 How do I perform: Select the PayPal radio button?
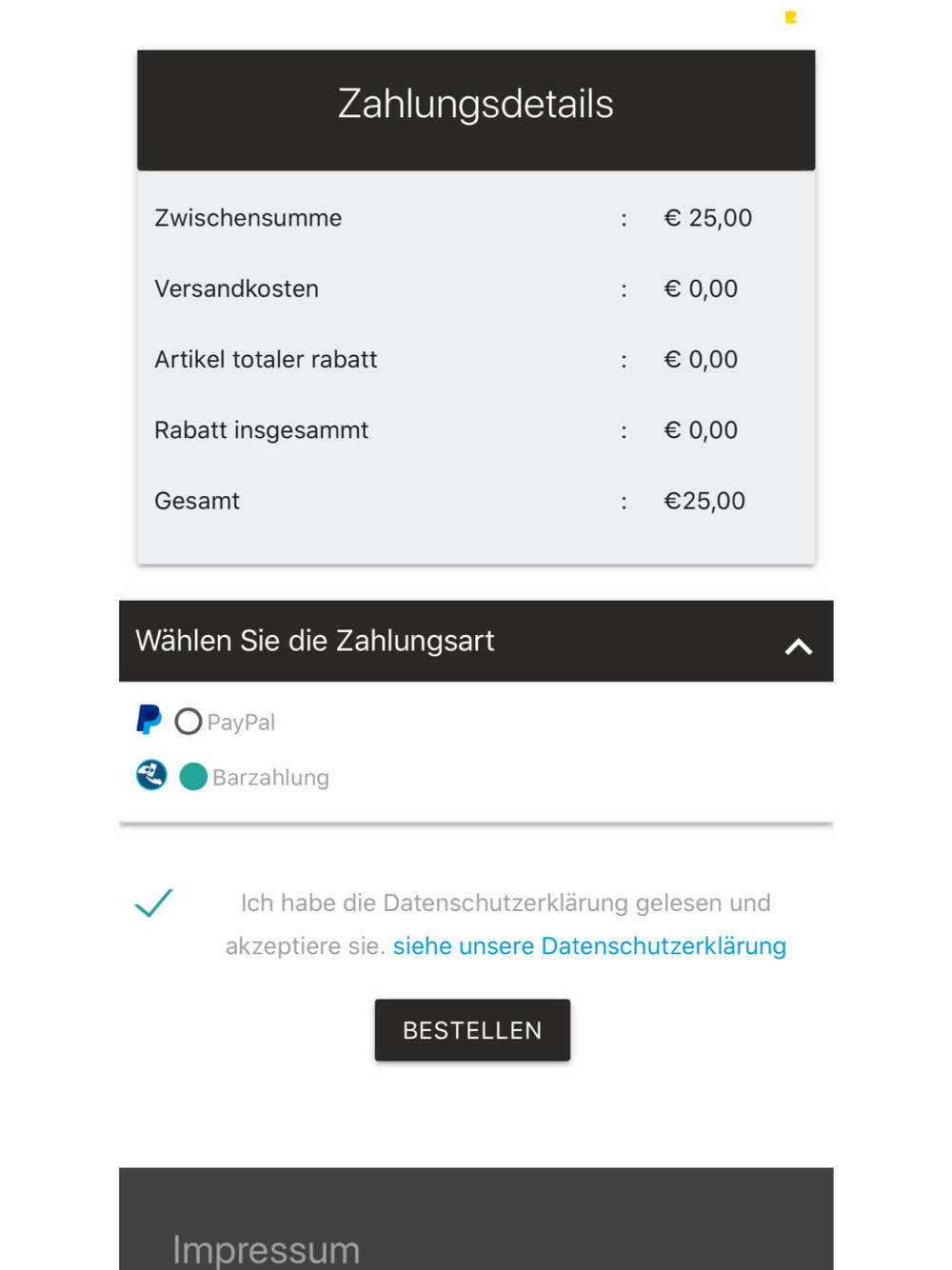[188, 722]
